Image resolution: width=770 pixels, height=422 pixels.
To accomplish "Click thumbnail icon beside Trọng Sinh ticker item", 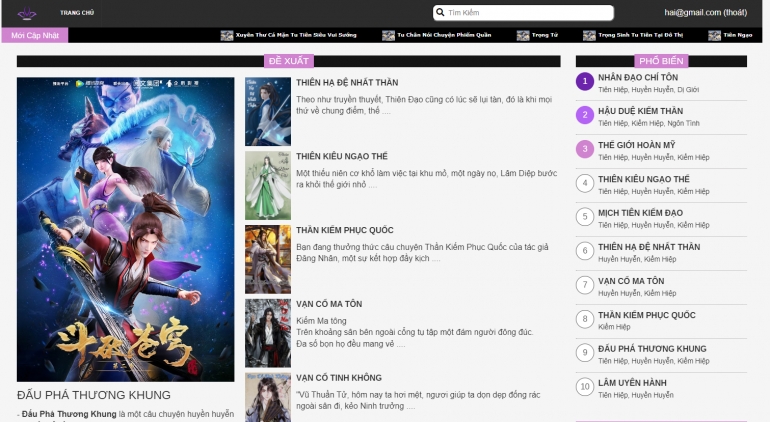I will pyautogui.click(x=589, y=35).
